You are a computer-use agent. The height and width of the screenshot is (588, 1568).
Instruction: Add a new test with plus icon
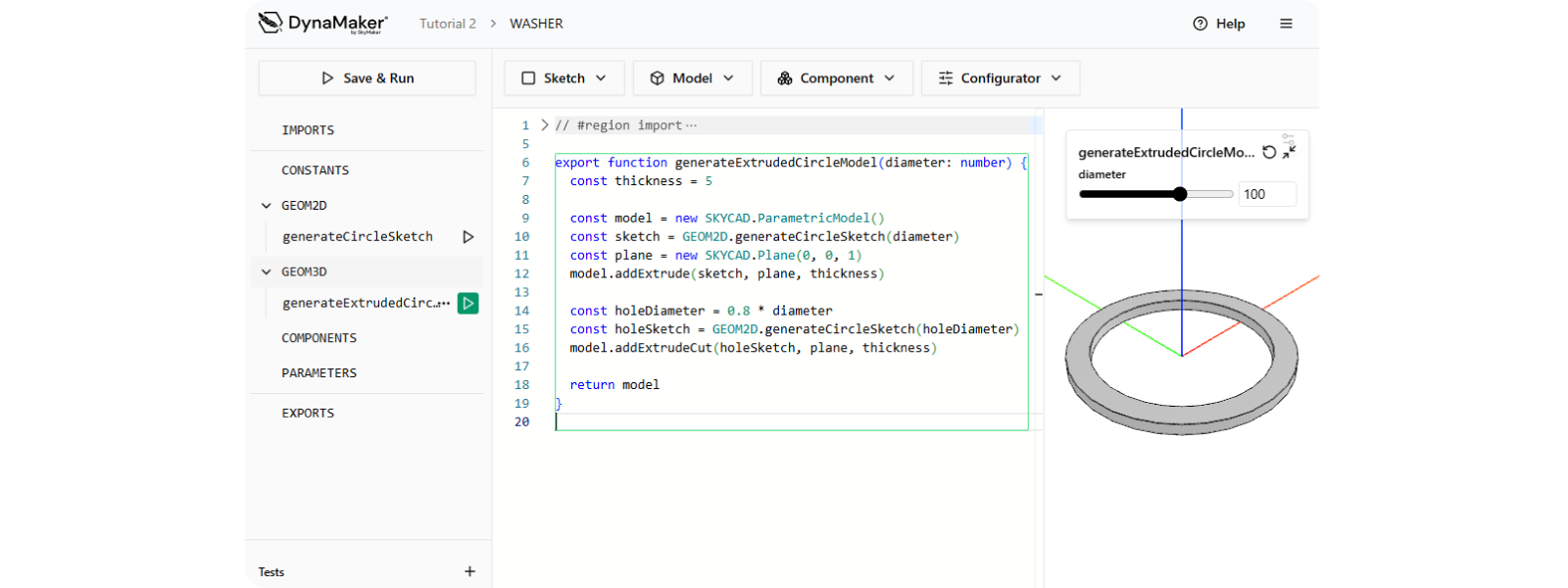coord(469,571)
